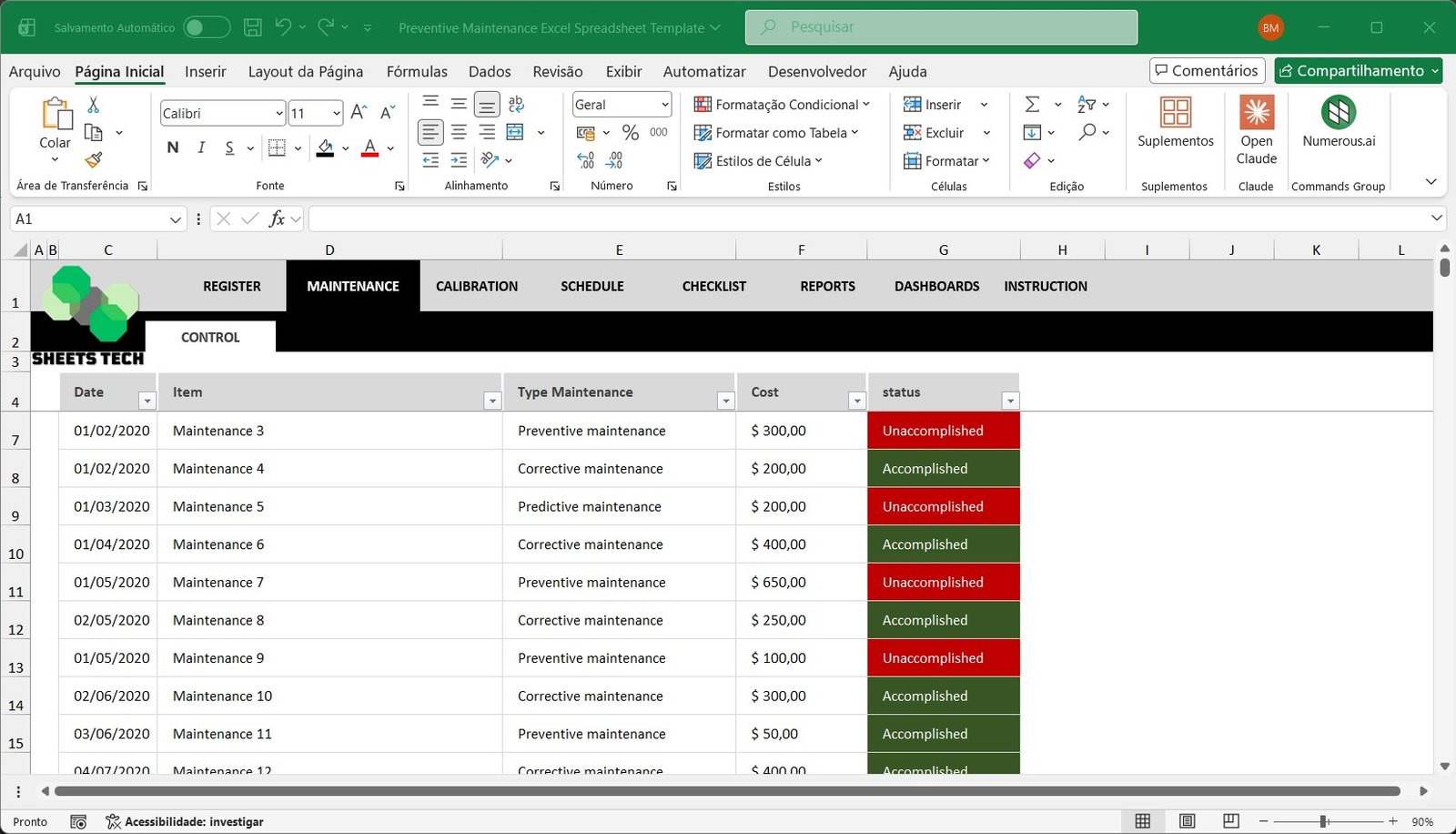The image size is (1456, 834).
Task: Open the CHECKLIST navigation tab
Action: 713,286
